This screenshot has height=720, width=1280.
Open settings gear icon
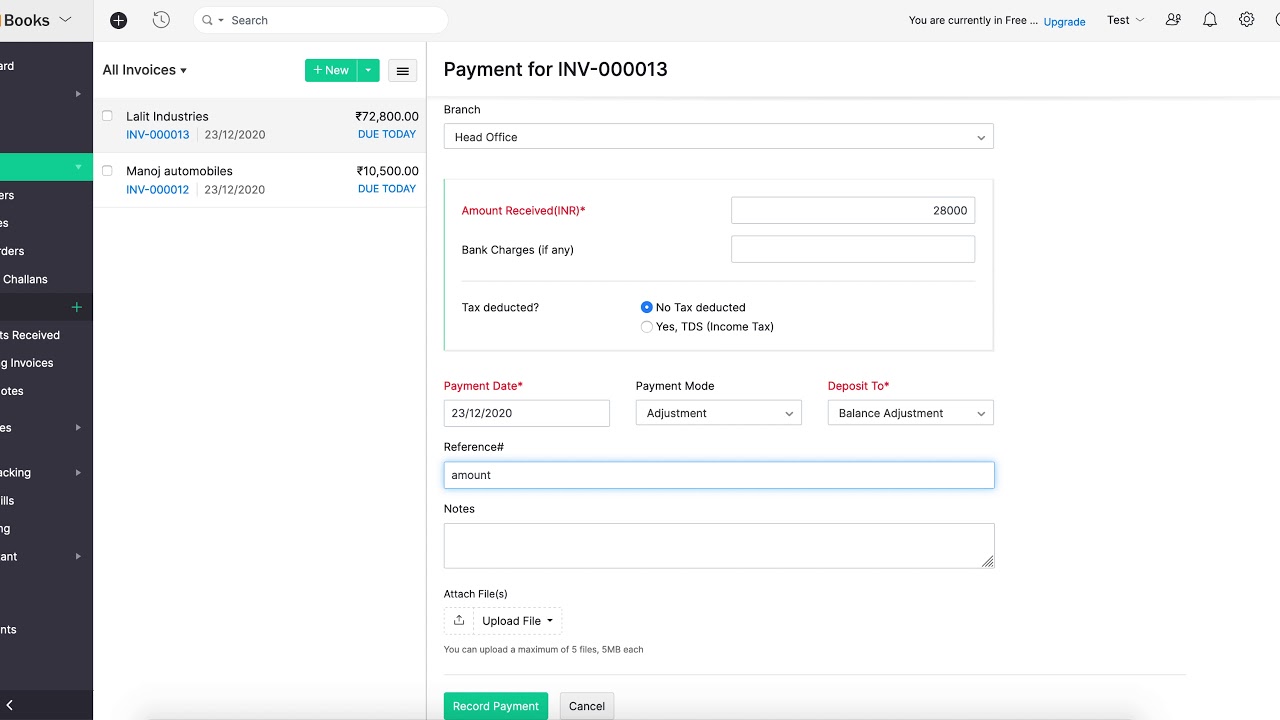coord(1246,20)
